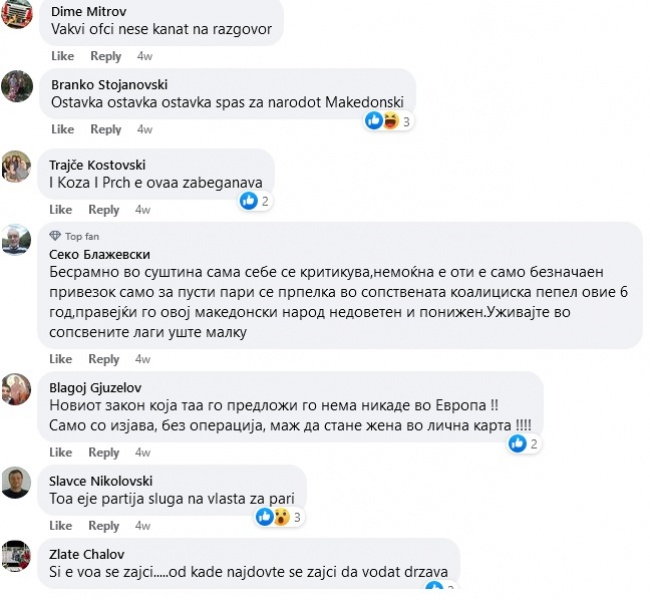Screen dimensions: 650x600
Task: Click Branko Stojanovski's avatar thumbnail
Action: [17, 86]
